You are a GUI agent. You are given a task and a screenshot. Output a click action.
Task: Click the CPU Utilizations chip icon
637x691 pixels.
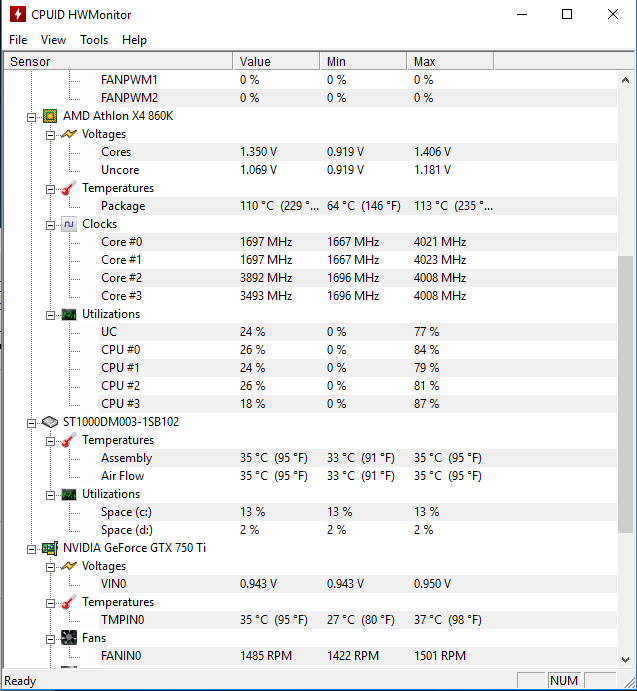tap(68, 314)
